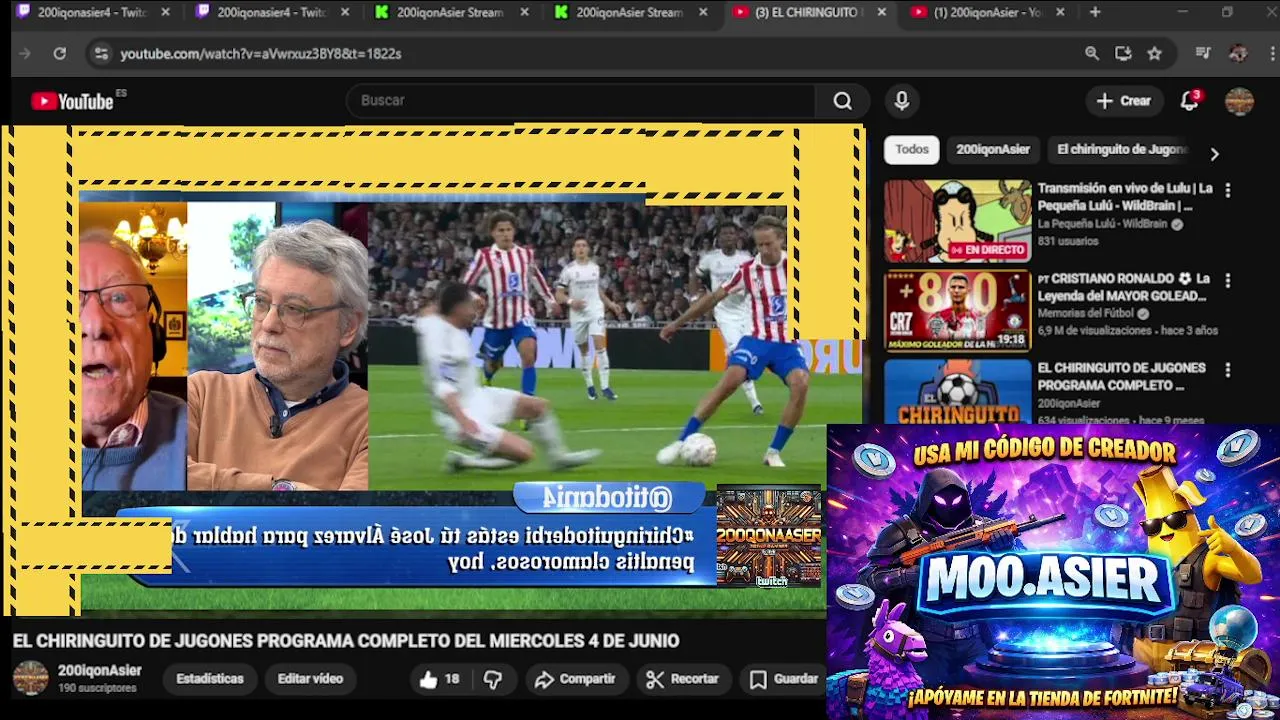Click the browser reload page icon
Screen dimensions: 1280x720
coord(60,54)
